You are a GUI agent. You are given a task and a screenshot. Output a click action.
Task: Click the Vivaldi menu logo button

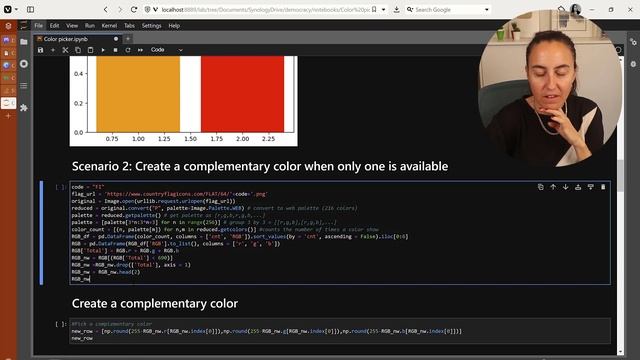click(8, 9)
